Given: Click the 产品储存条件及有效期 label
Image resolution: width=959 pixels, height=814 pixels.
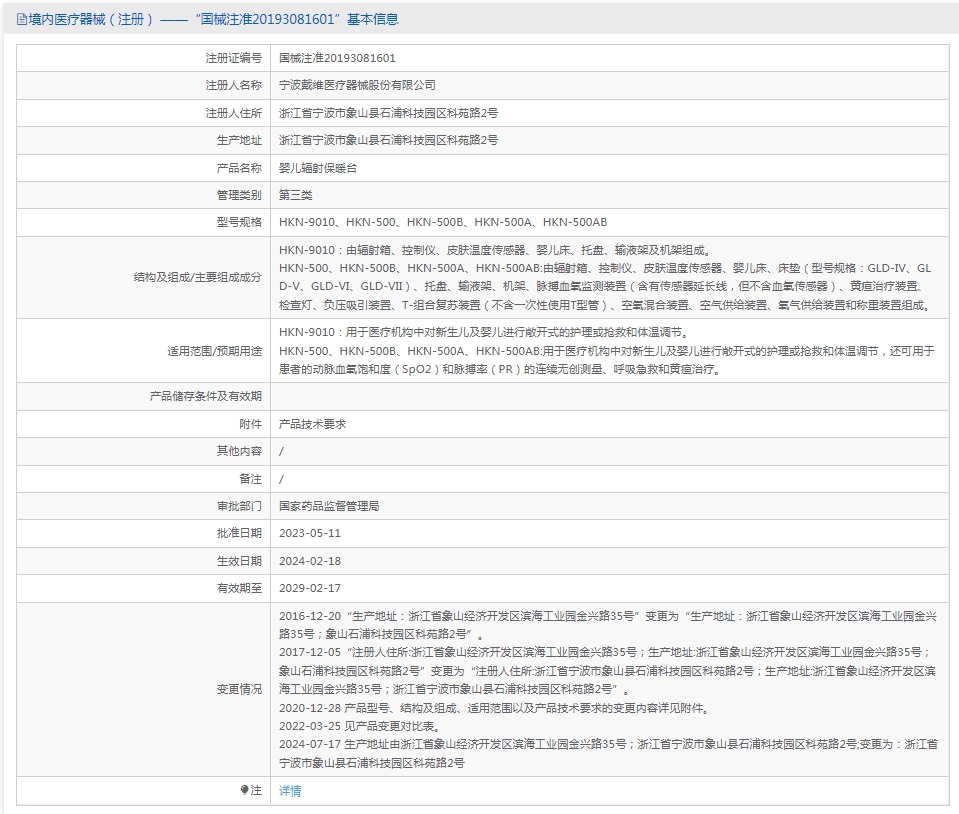Looking at the screenshot, I should (206, 396).
